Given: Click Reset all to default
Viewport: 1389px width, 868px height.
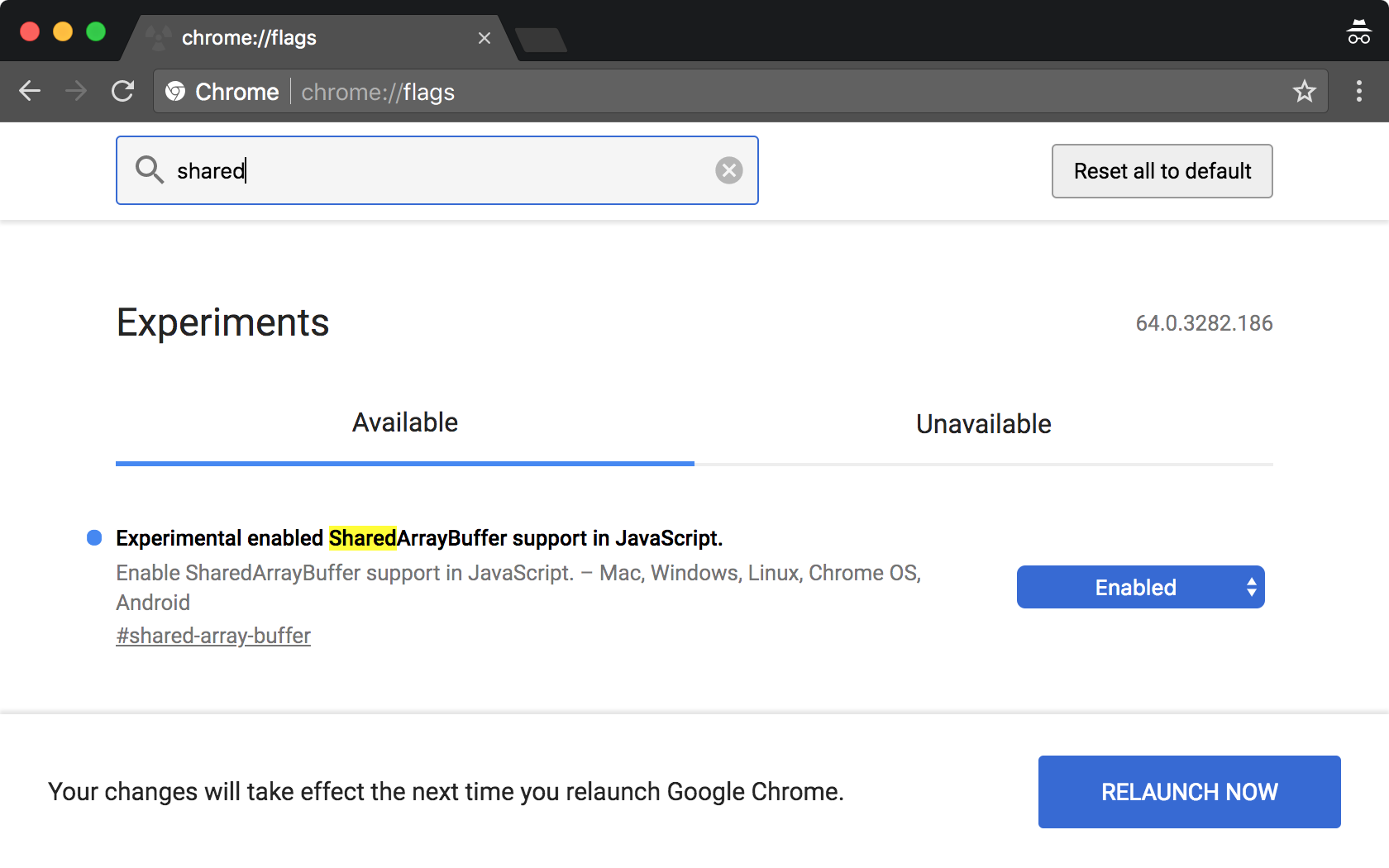Looking at the screenshot, I should [1162, 171].
